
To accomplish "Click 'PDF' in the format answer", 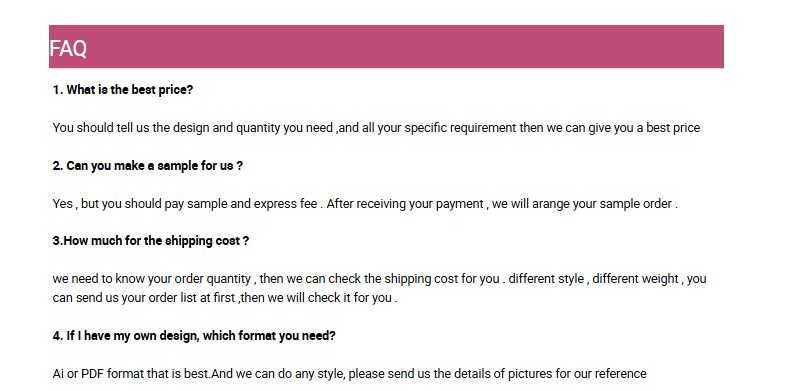I will tap(92, 374).
